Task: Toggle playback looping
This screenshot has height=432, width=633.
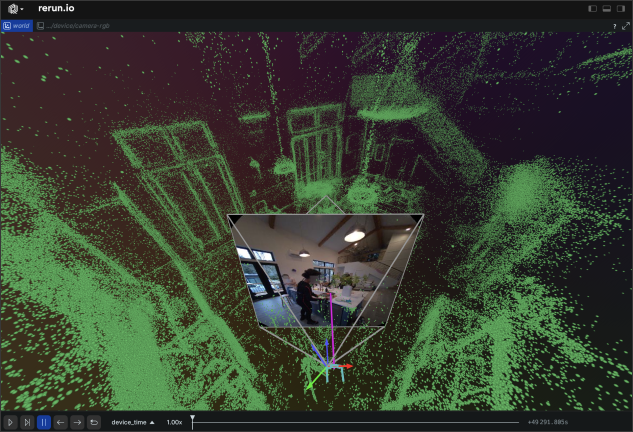Action: click(94, 422)
